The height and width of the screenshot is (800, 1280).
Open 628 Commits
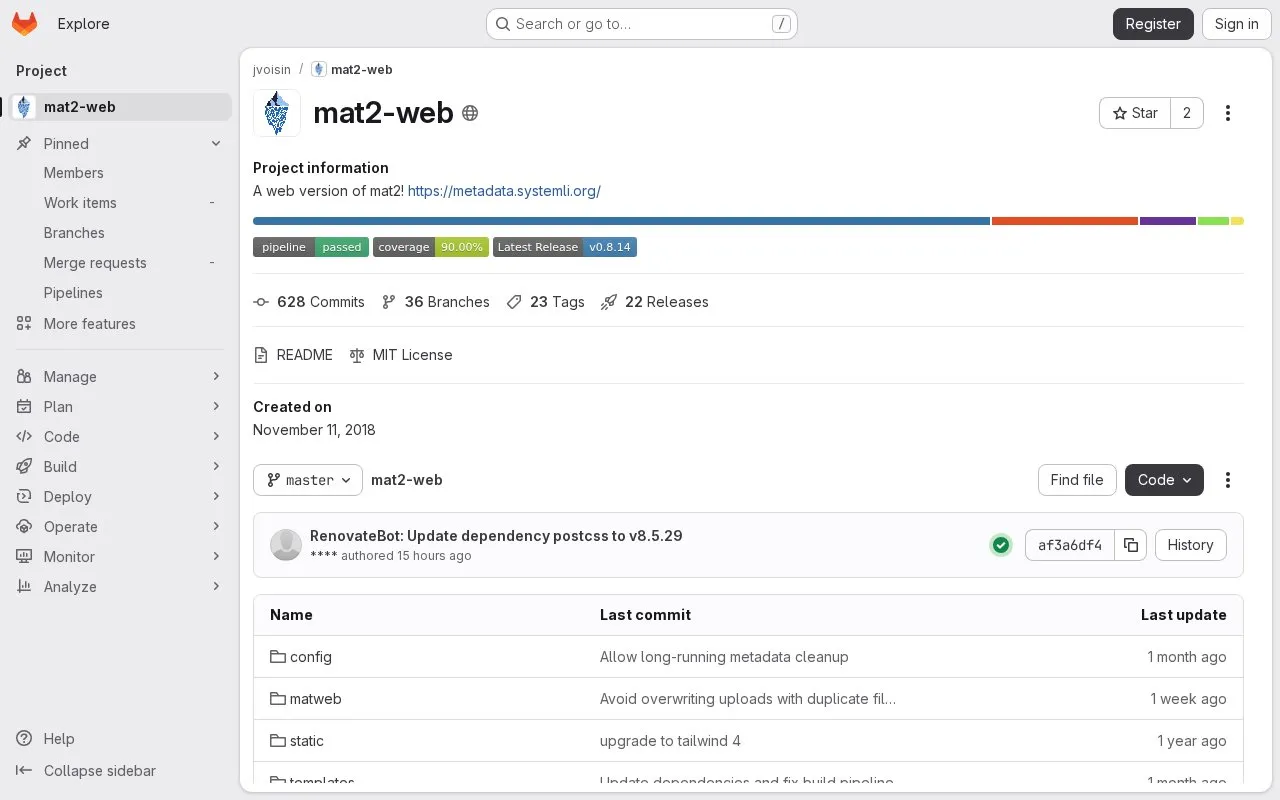tap(309, 302)
